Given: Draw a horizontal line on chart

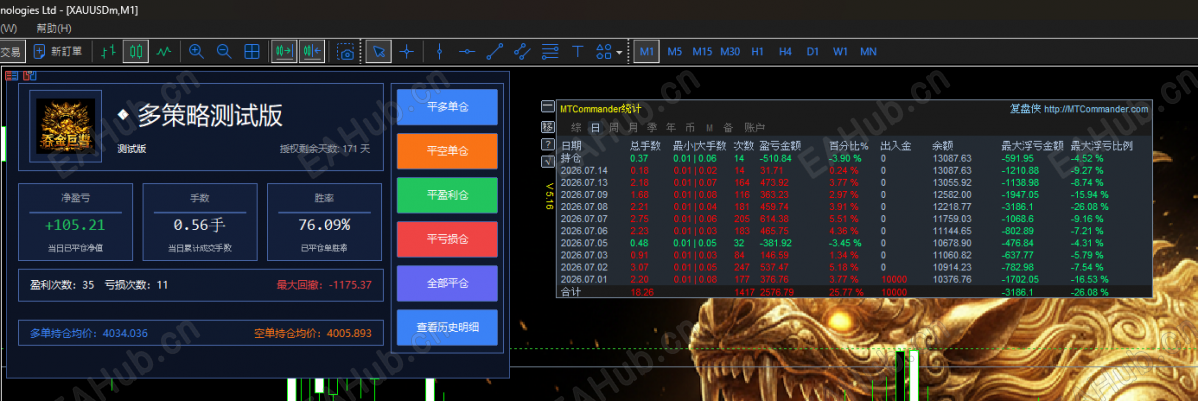Looking at the screenshot, I should [467, 51].
